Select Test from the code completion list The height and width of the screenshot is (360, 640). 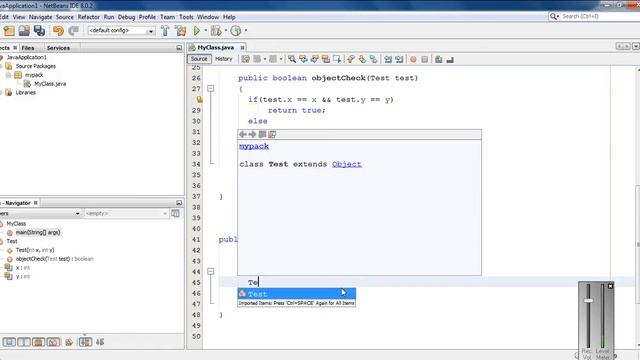297,294
